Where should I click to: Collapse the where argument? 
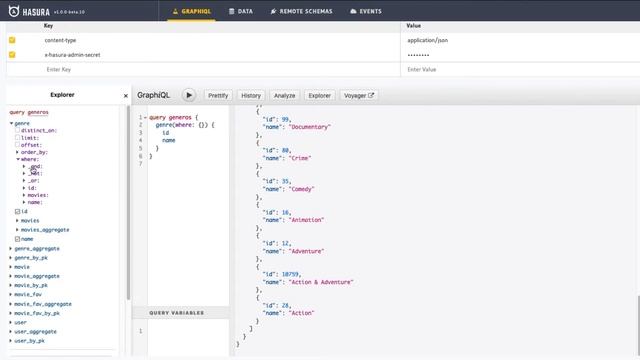click(x=18, y=159)
